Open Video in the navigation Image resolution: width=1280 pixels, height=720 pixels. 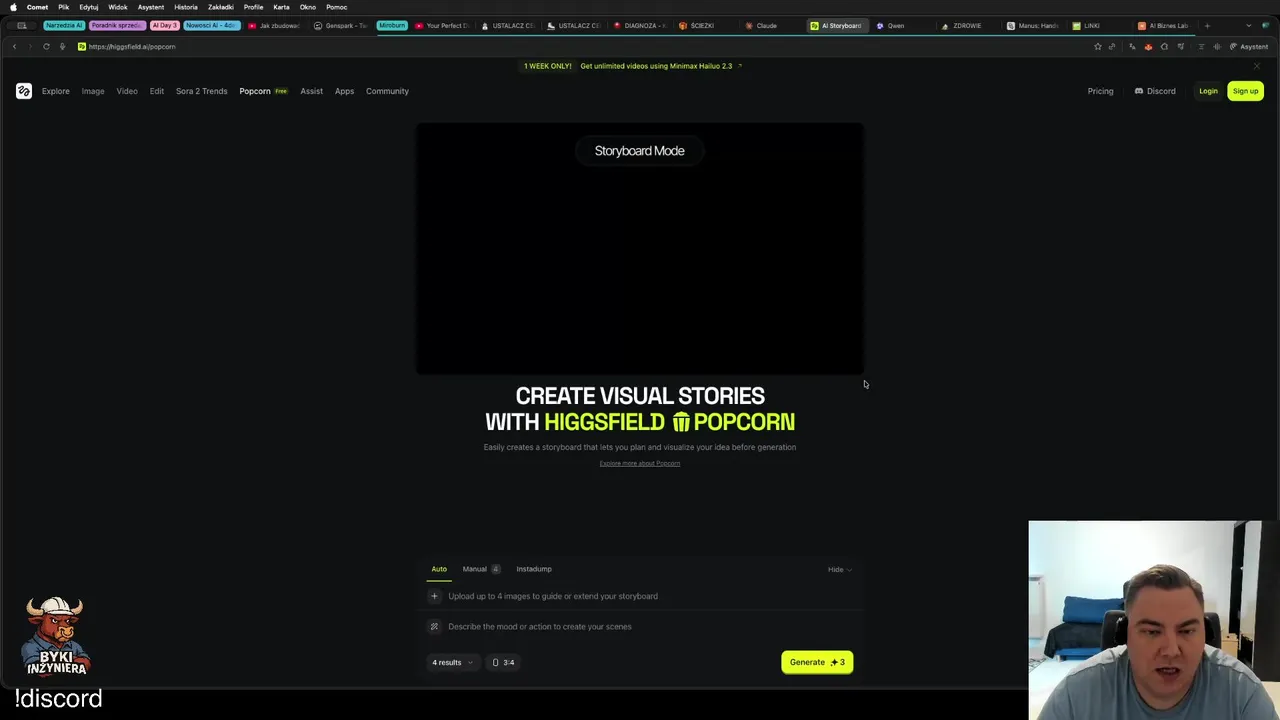pyautogui.click(x=127, y=91)
